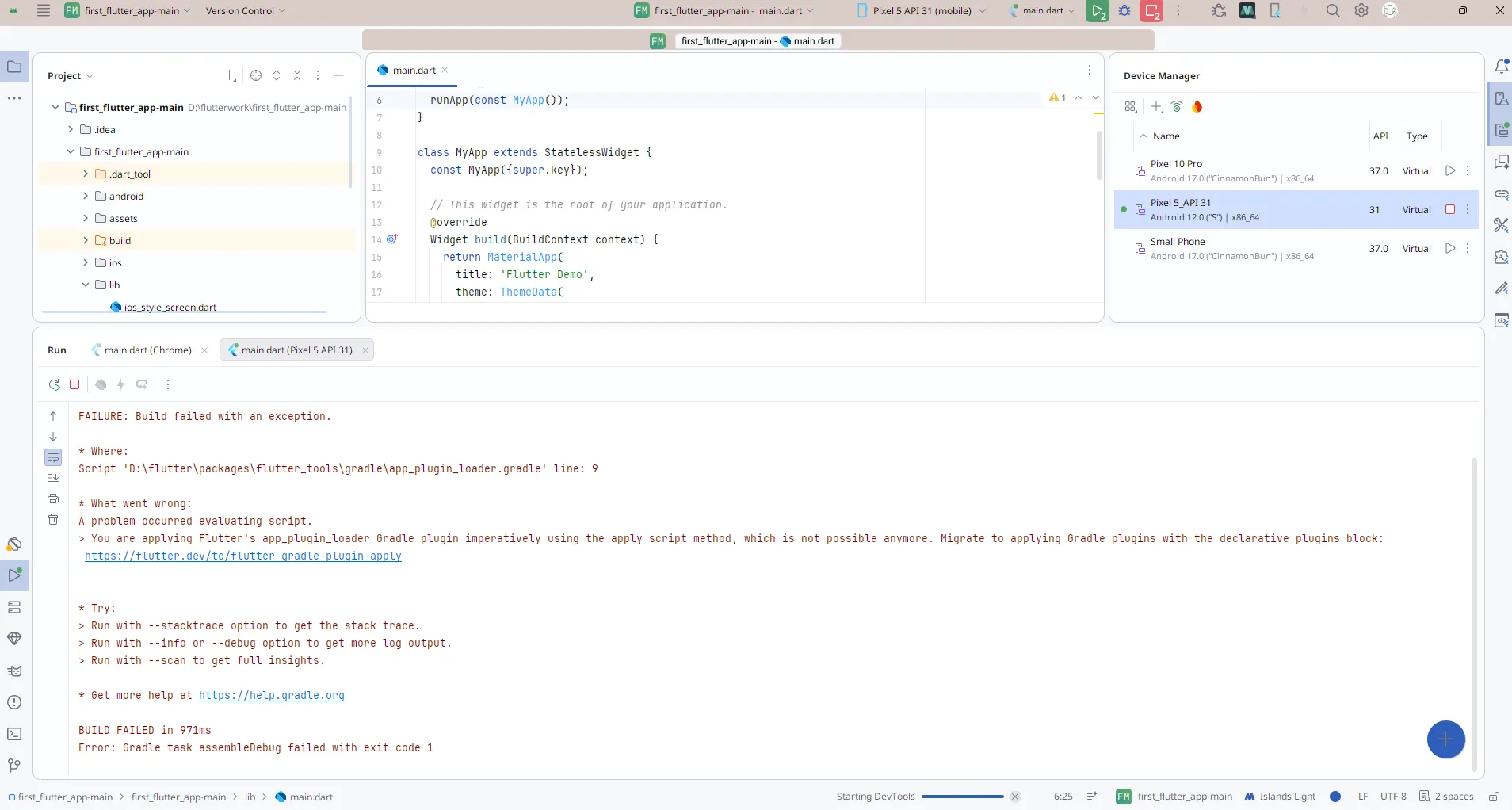The height and width of the screenshot is (810, 1512).
Task: Open Notifications bell in right sidebar
Action: [1501, 67]
